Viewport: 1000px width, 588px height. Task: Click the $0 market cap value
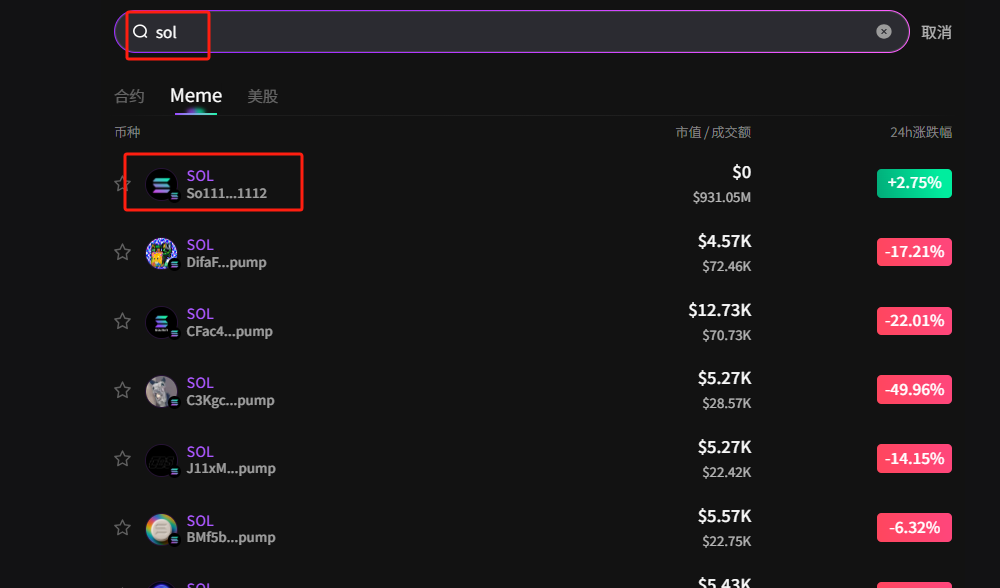pos(742,172)
